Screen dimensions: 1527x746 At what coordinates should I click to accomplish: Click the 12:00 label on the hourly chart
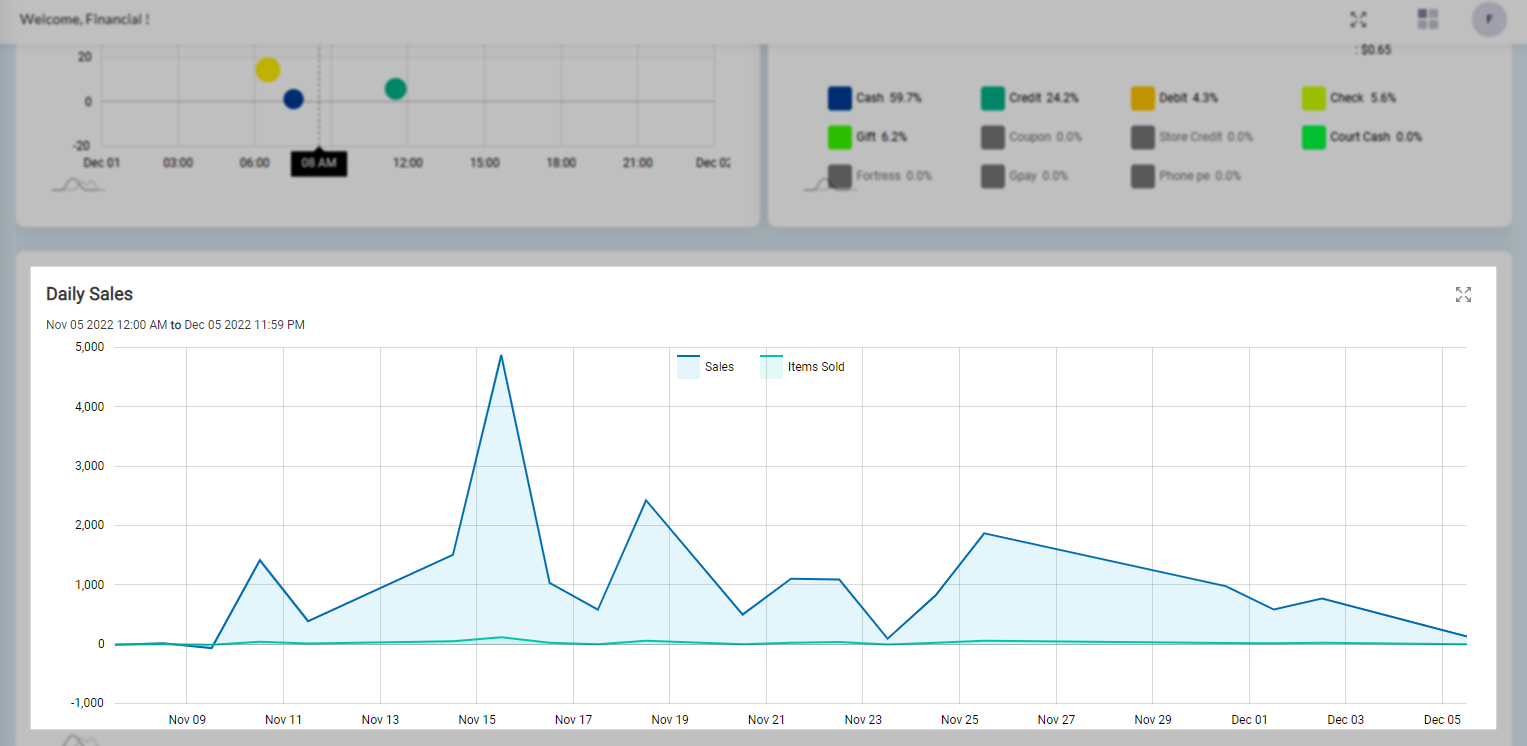(x=408, y=163)
